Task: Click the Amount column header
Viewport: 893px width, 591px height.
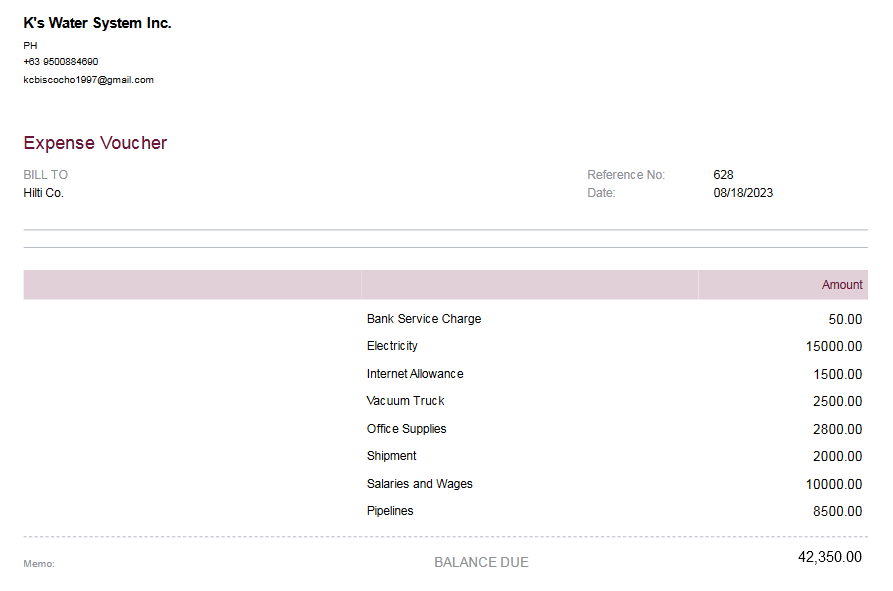Action: [841, 285]
